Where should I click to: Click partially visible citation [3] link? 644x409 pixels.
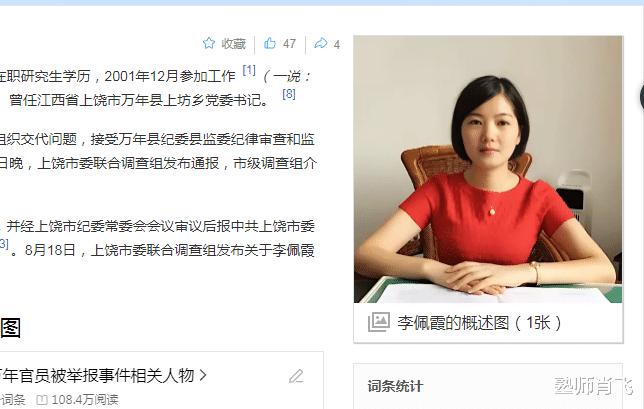4,244
